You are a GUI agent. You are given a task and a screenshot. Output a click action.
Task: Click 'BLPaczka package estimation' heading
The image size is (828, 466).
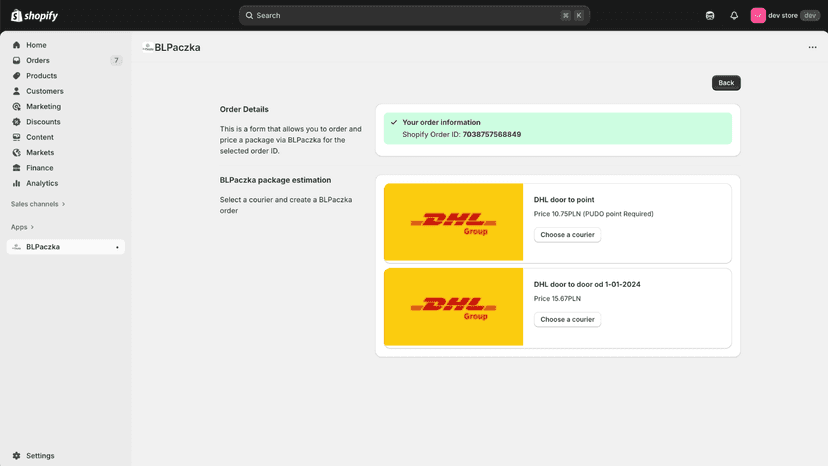[275, 180]
